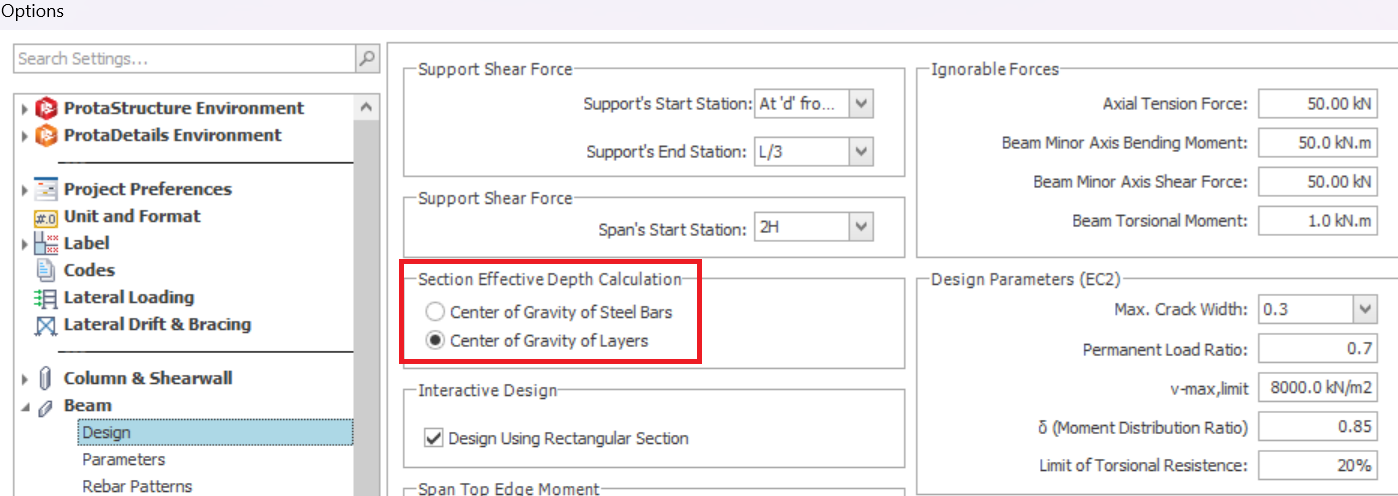Click the Codes document icon

click(x=46, y=270)
